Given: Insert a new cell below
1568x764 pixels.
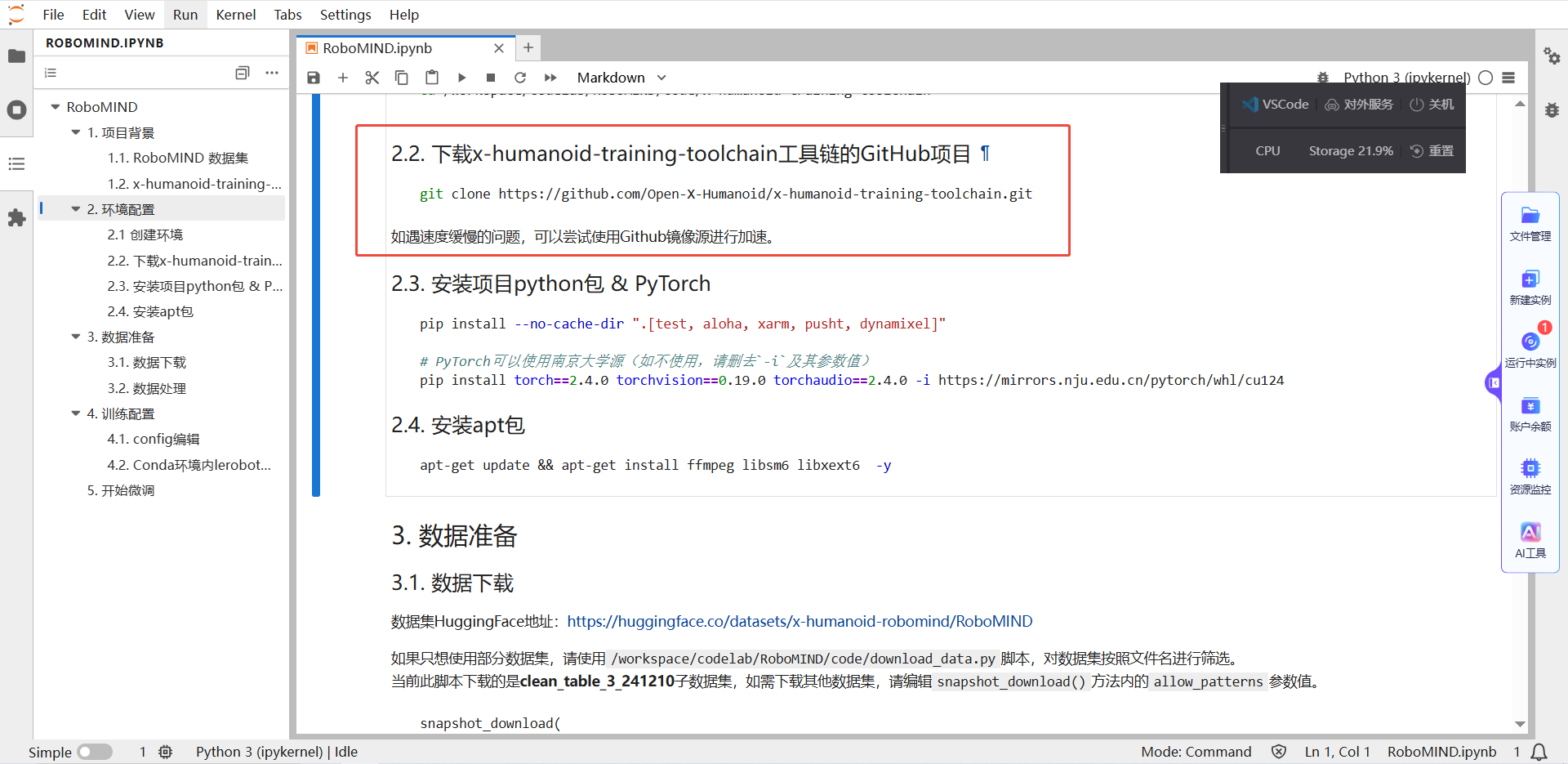Looking at the screenshot, I should tap(342, 78).
